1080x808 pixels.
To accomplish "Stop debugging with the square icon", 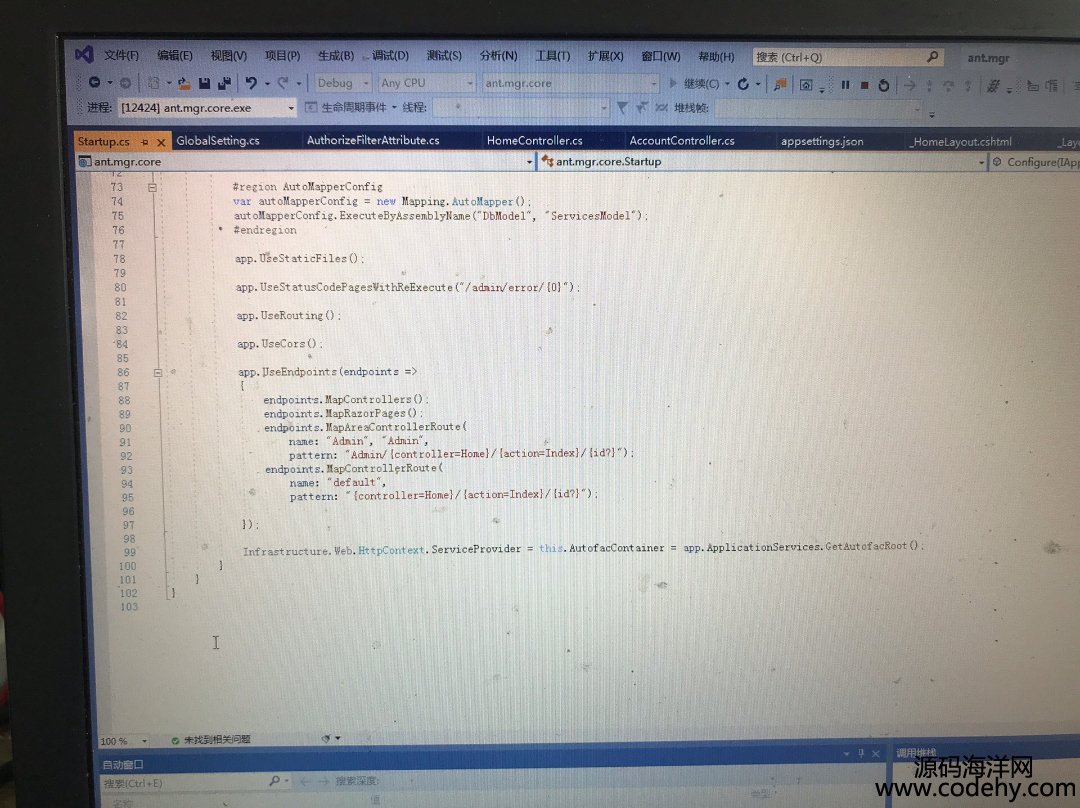I will pyautogui.click(x=864, y=85).
